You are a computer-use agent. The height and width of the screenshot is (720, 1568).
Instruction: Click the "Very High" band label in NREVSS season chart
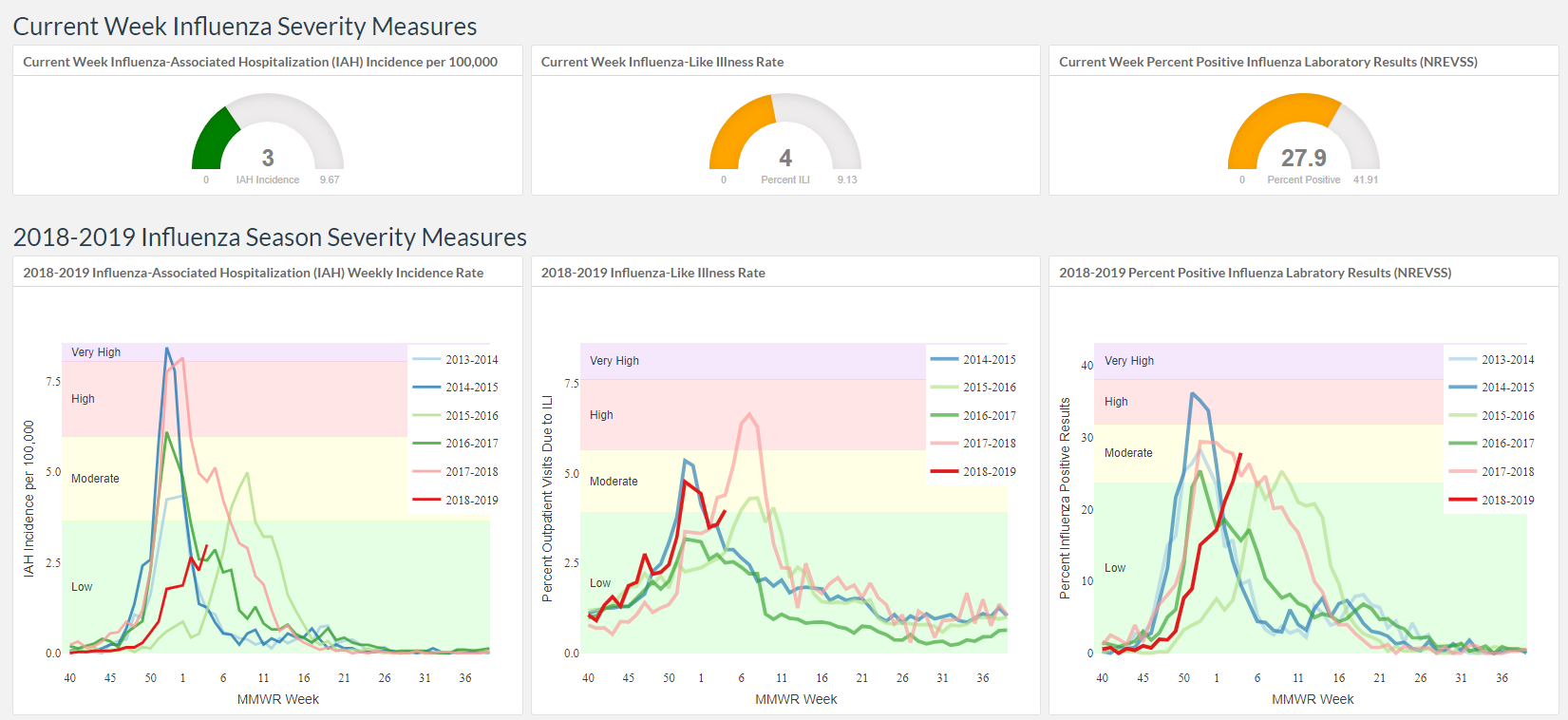(x=1129, y=361)
